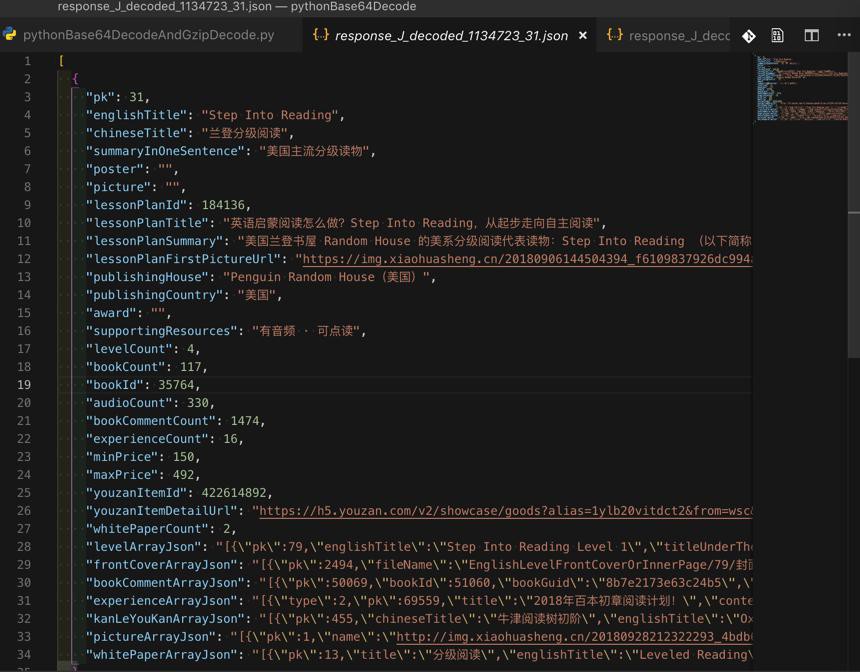This screenshot has width=860, height=672.
Task: Click the minimap code overview
Action: point(802,88)
